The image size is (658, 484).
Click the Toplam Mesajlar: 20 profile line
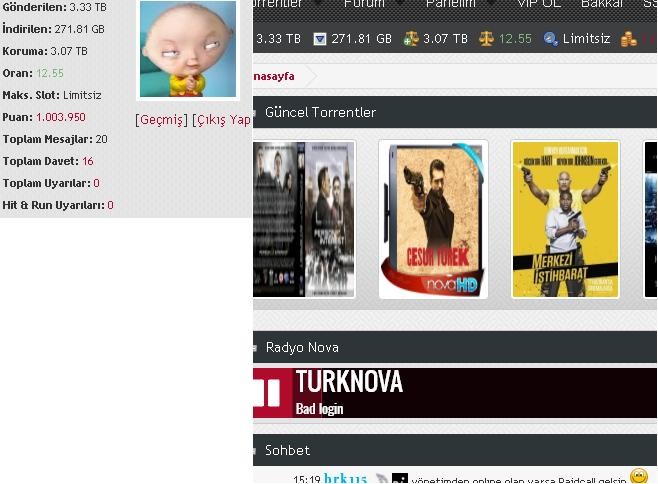coord(55,139)
